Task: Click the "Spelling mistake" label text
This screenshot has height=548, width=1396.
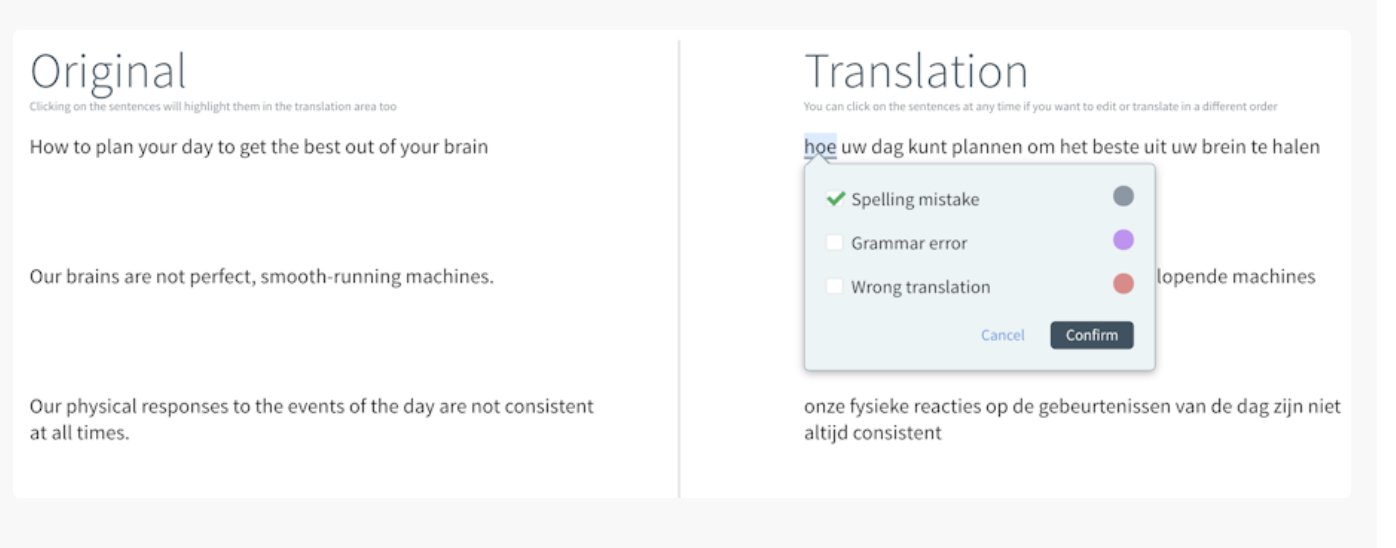Action: (915, 199)
